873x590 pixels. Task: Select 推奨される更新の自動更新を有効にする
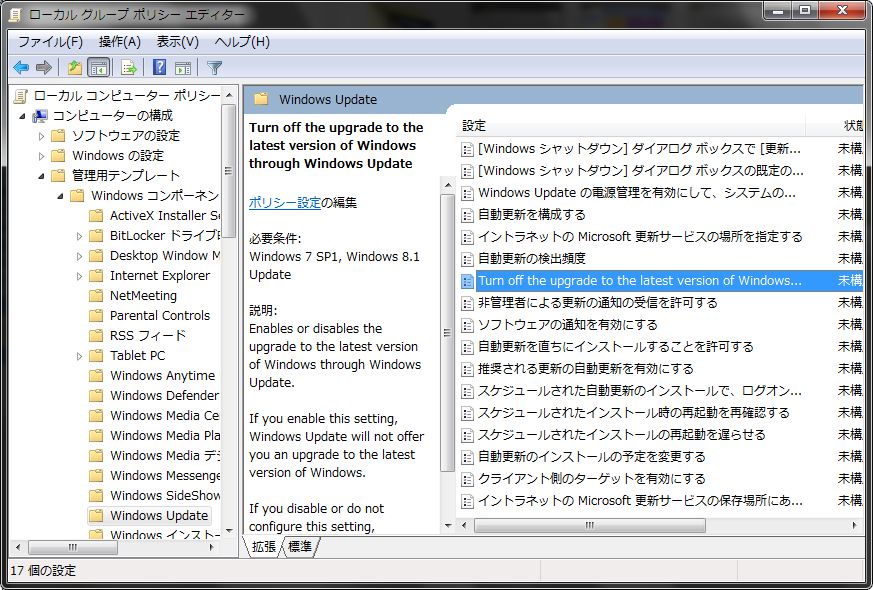pos(585,368)
